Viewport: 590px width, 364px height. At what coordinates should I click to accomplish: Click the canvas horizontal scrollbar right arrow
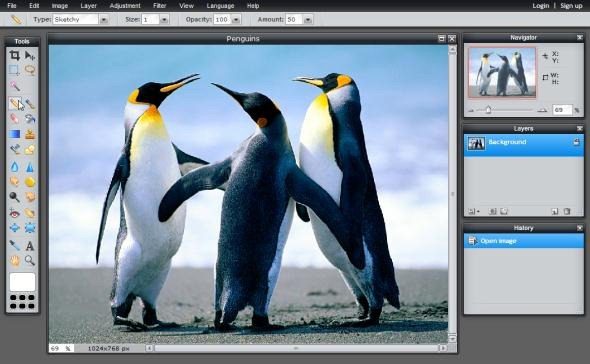[x=443, y=349]
